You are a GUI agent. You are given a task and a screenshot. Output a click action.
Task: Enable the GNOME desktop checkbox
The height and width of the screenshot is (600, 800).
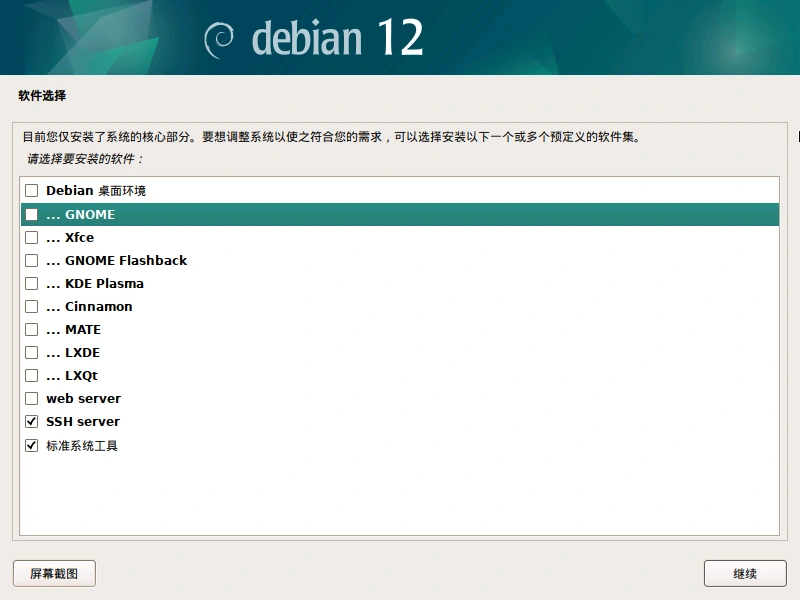pos(32,214)
